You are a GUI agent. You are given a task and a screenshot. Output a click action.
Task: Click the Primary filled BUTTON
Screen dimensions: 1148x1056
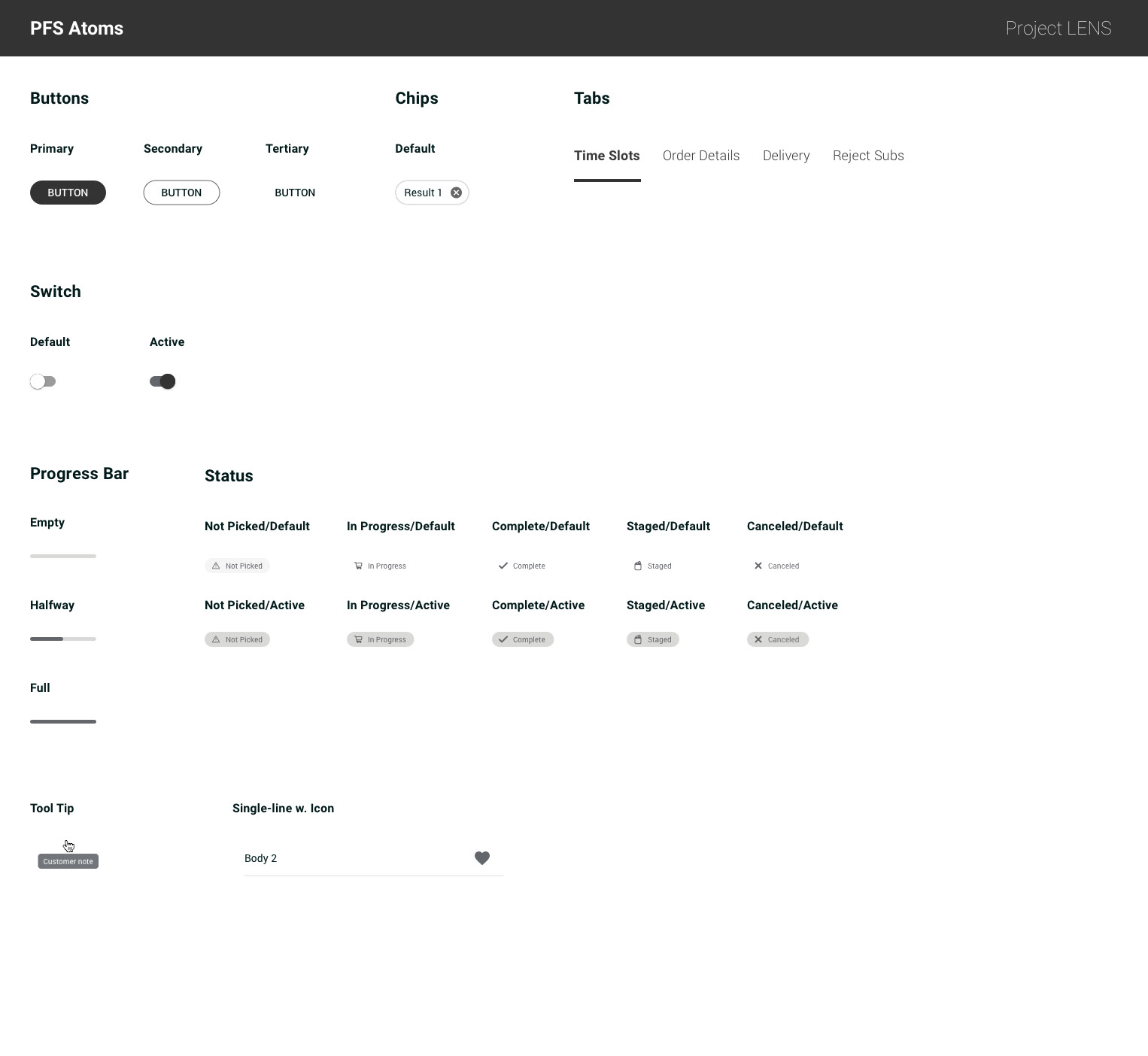(x=68, y=193)
